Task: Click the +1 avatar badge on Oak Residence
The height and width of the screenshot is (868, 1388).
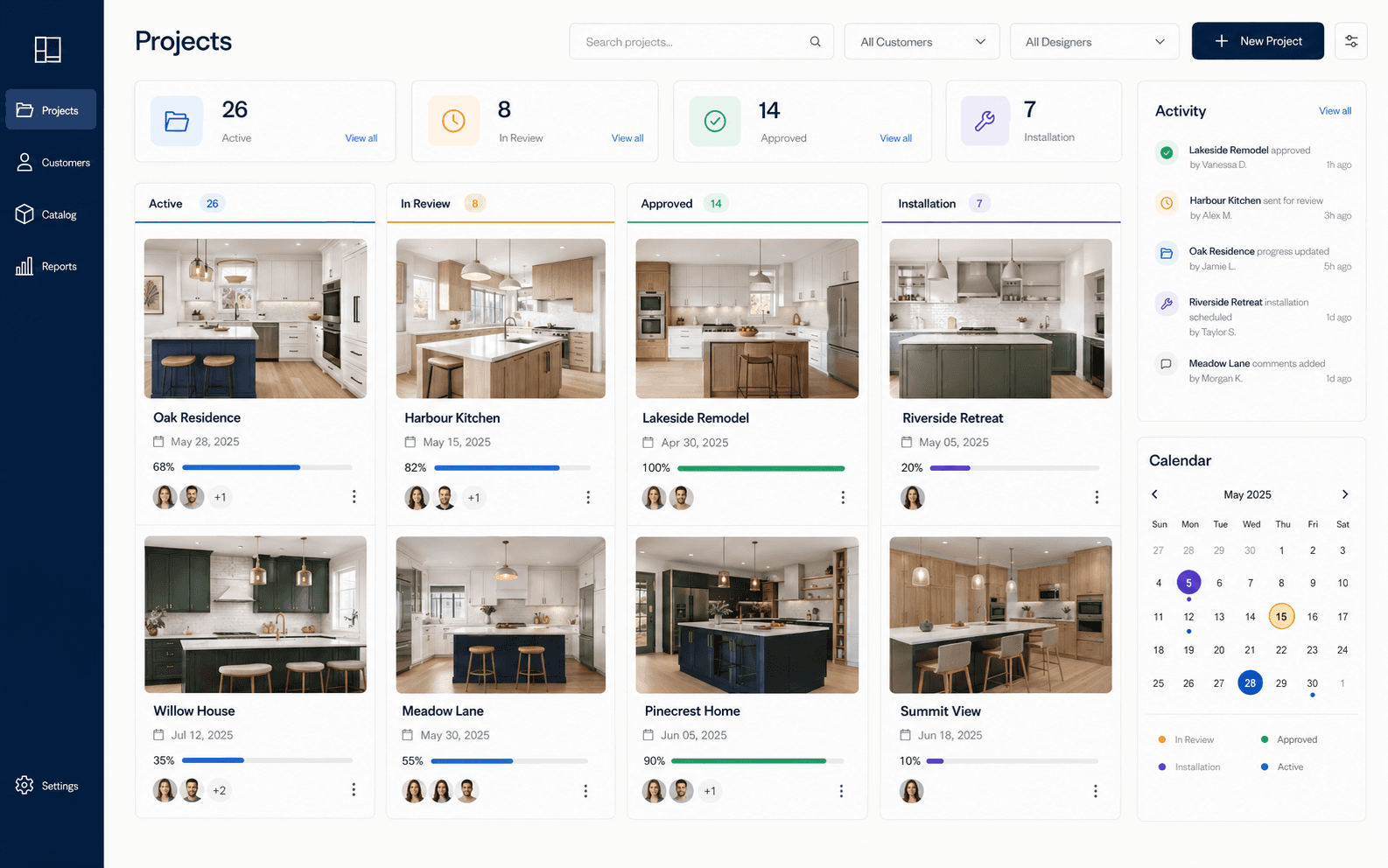Action: click(x=221, y=497)
